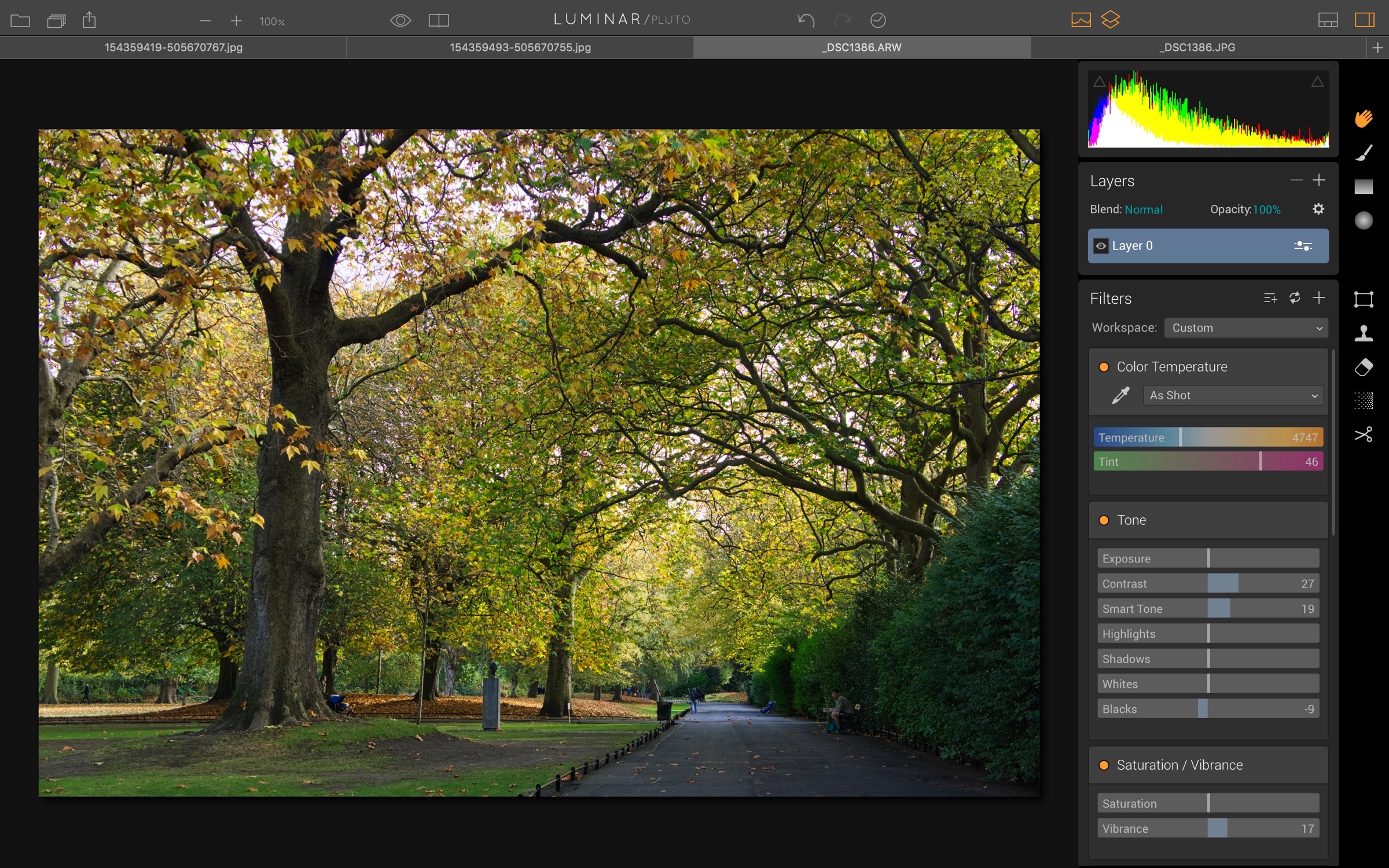Select the Eraser tool
This screenshot has height=868, width=1389.
pyautogui.click(x=1364, y=367)
